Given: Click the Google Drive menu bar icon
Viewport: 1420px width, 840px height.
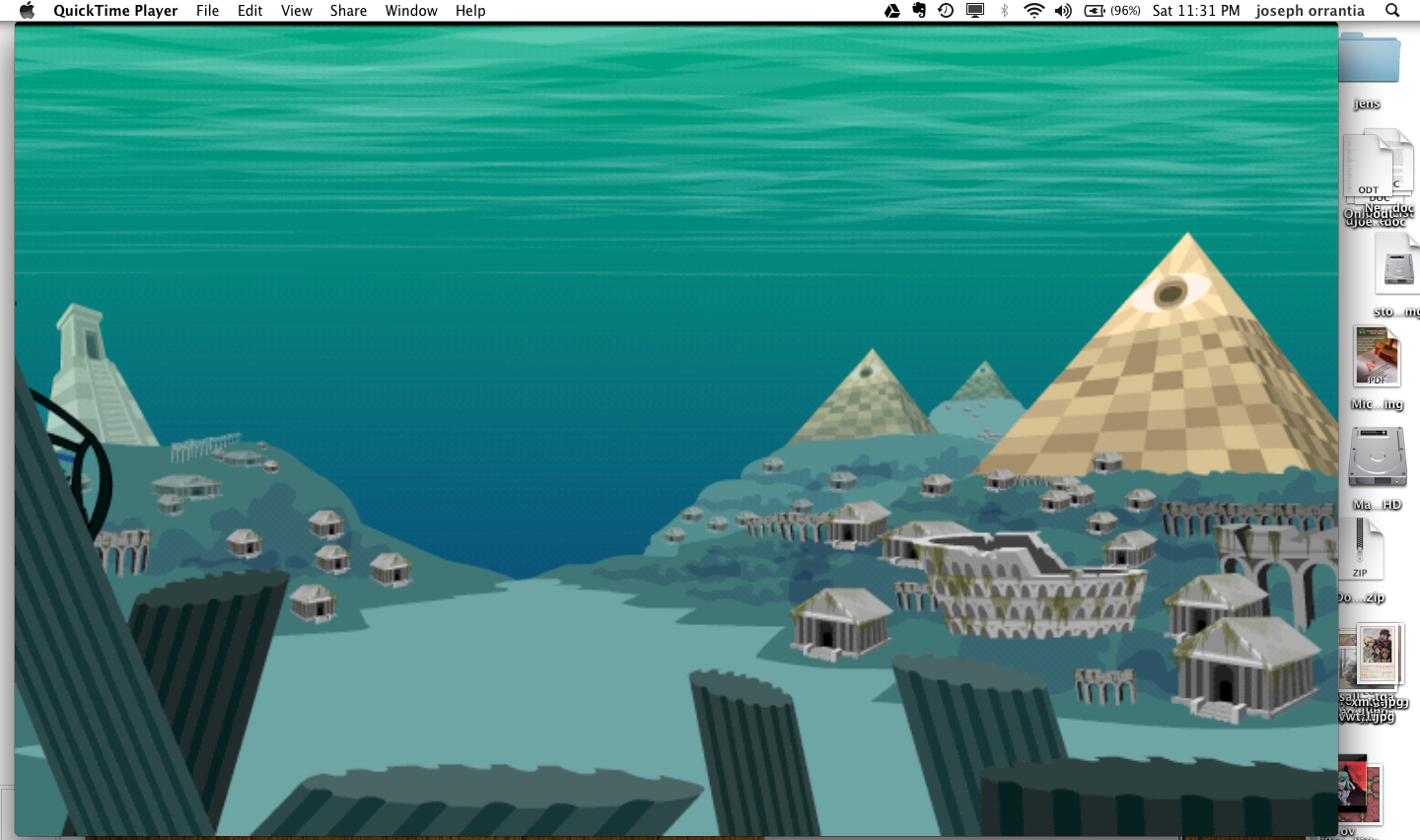Looking at the screenshot, I should 891,11.
